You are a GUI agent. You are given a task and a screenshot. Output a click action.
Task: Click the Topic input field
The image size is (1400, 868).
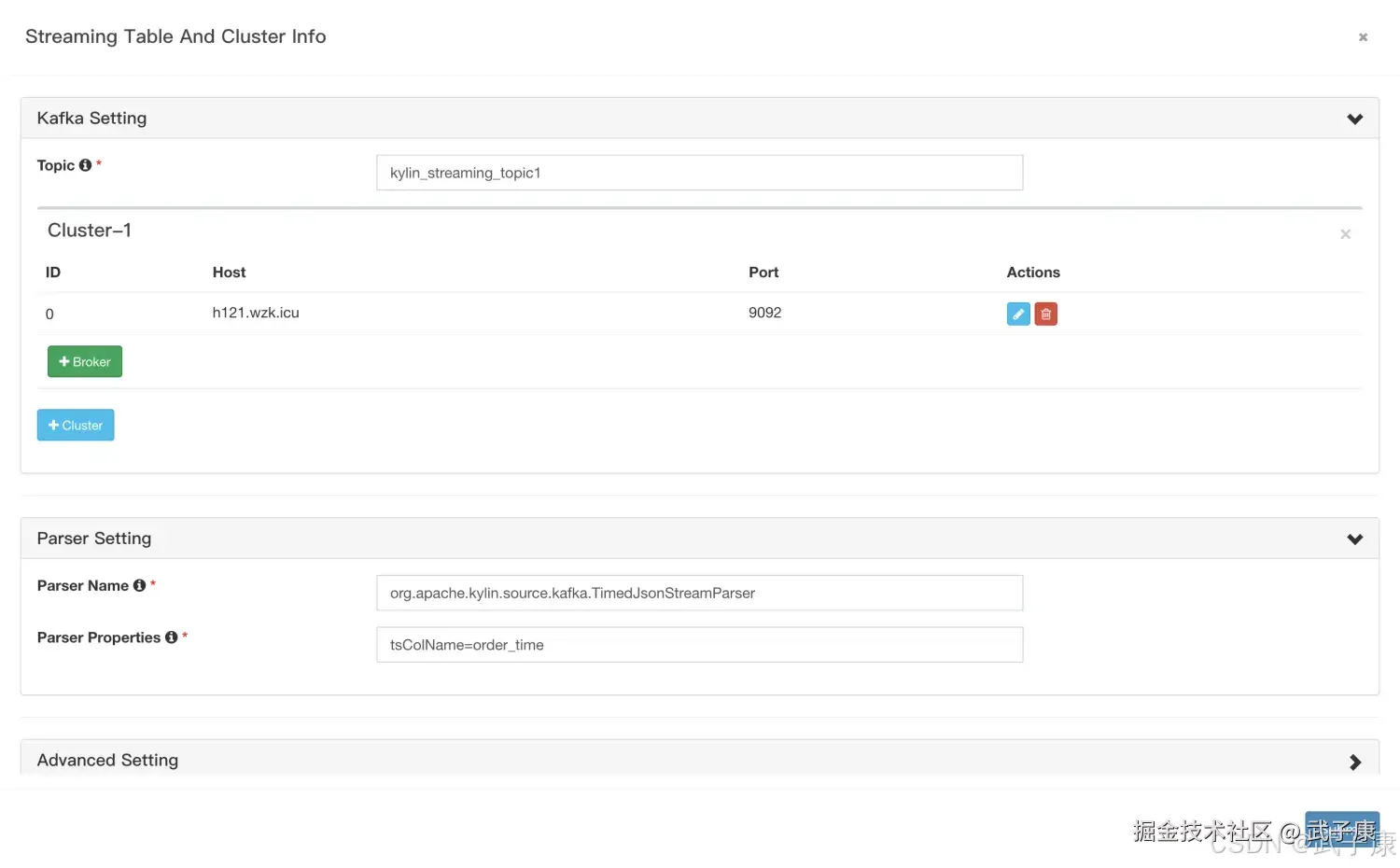[x=699, y=173]
